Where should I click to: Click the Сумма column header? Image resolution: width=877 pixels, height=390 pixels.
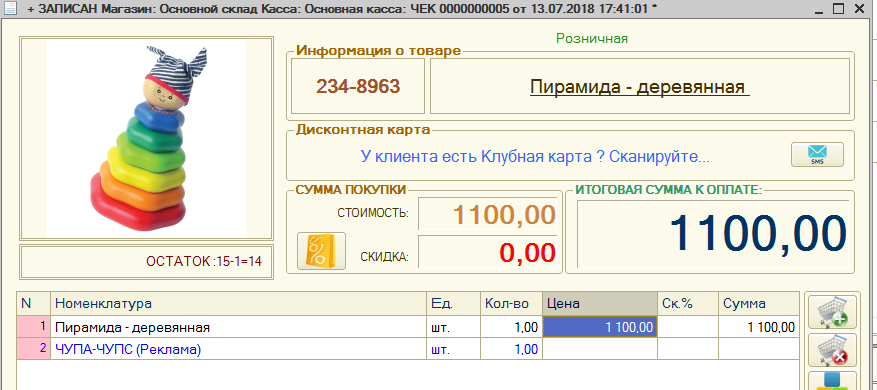758,304
